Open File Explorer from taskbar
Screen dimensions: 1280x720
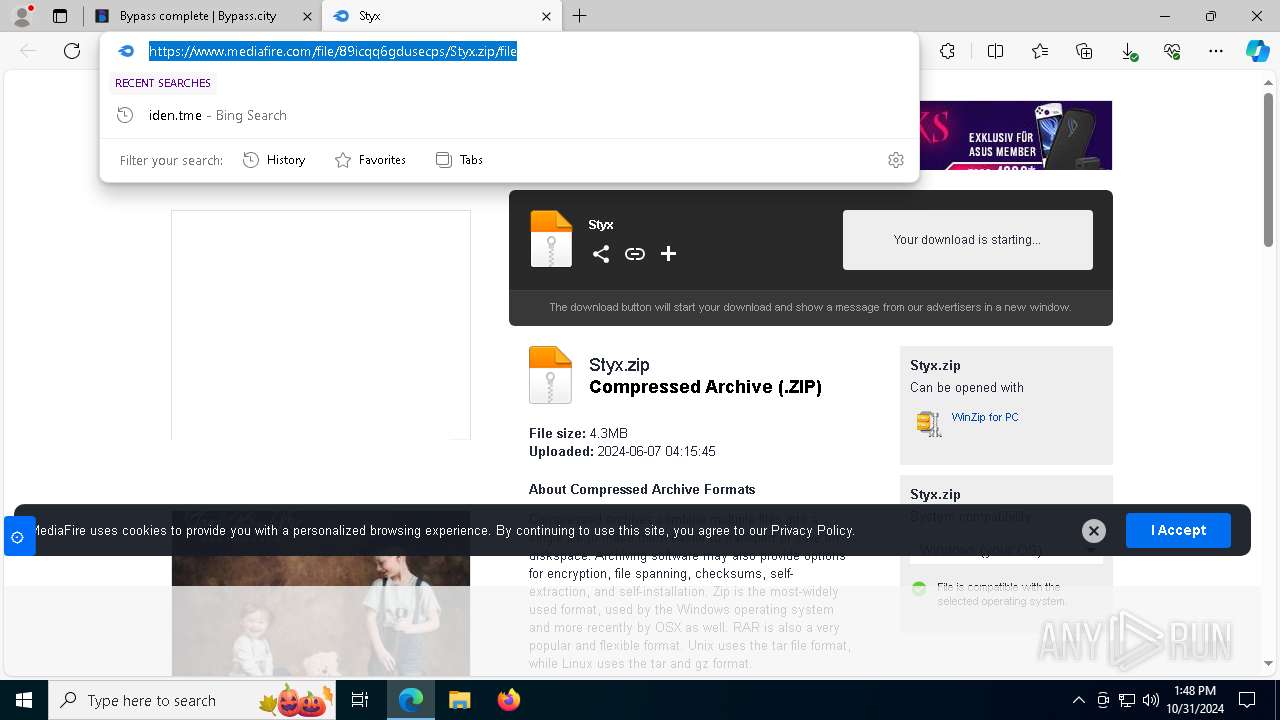(459, 700)
